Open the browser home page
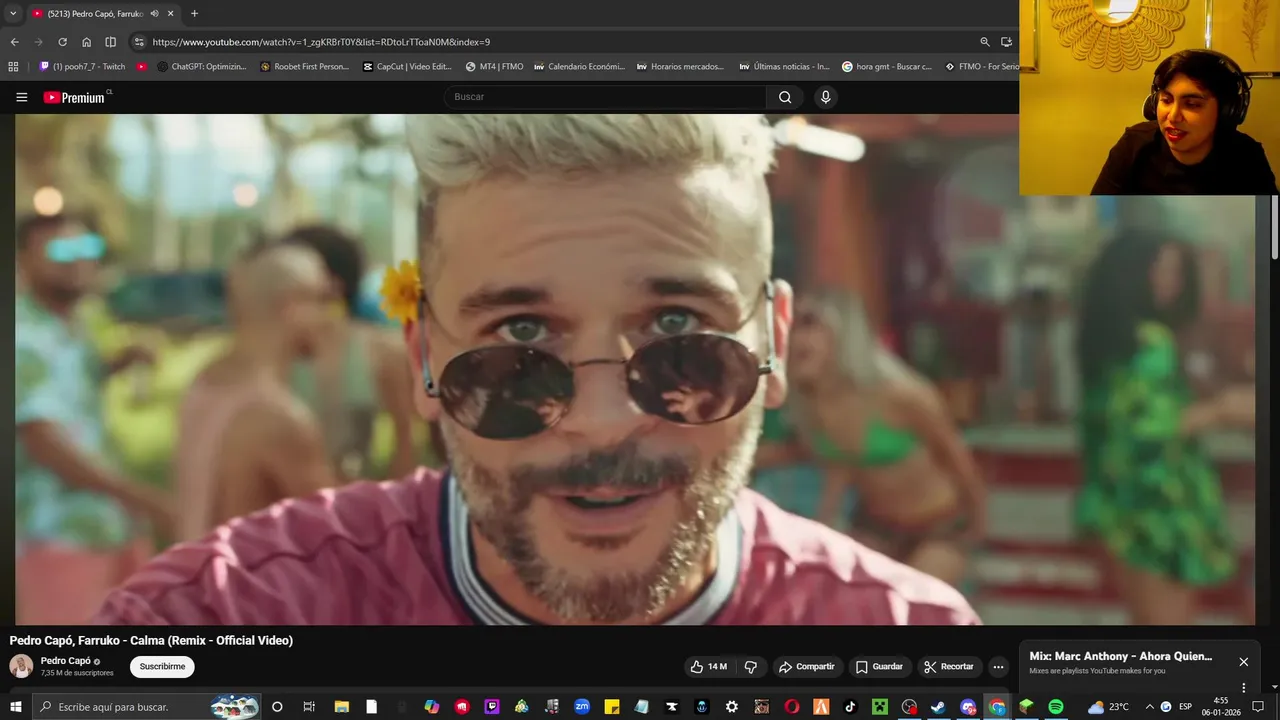 click(x=86, y=42)
